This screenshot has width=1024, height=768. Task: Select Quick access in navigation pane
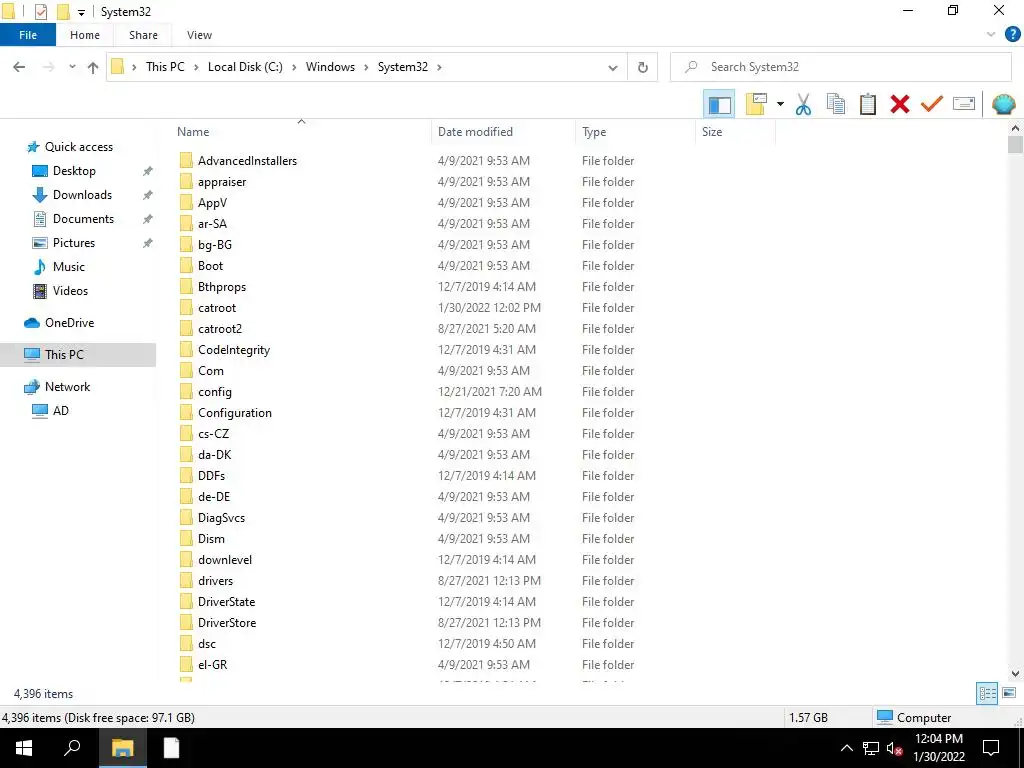click(78, 147)
